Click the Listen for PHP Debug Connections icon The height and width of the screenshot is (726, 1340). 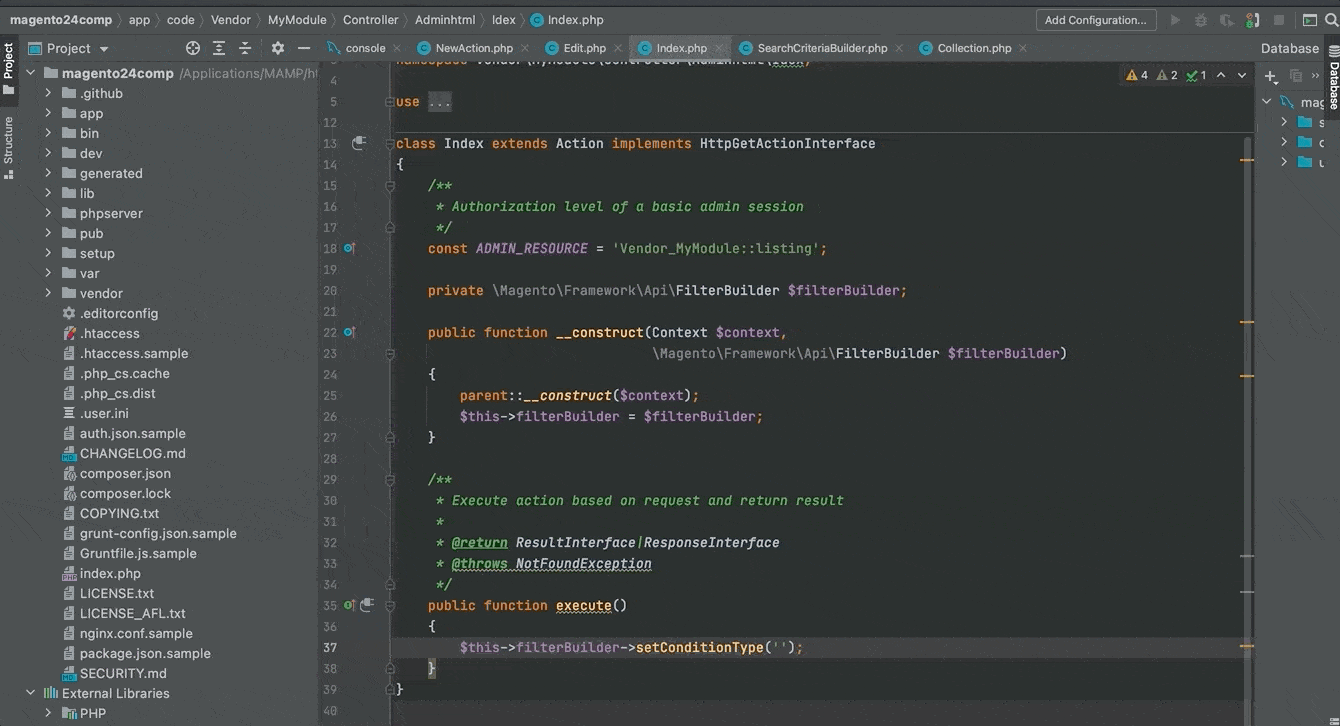coord(1253,20)
